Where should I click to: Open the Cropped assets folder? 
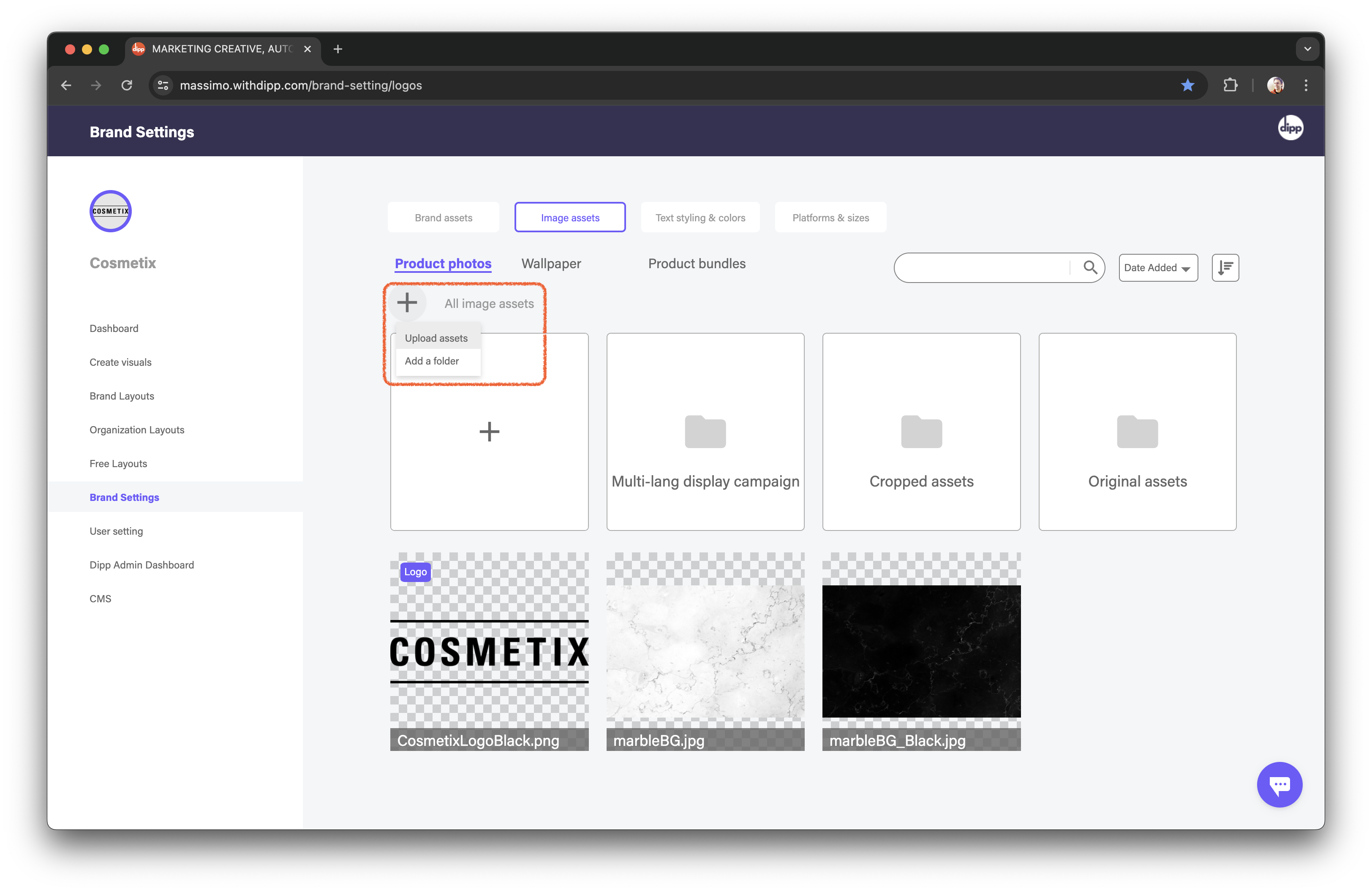coord(921,432)
